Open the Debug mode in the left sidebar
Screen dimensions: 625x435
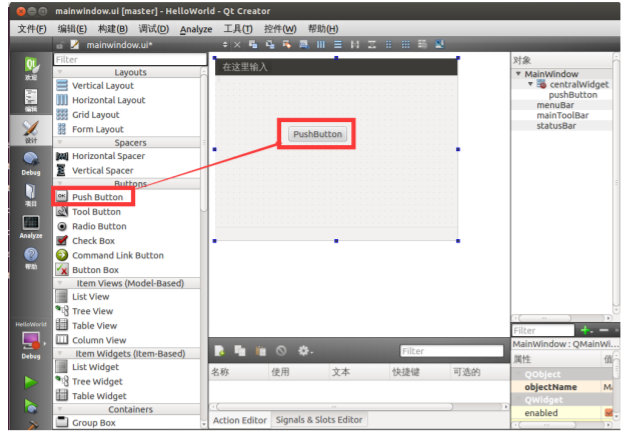coord(31,164)
